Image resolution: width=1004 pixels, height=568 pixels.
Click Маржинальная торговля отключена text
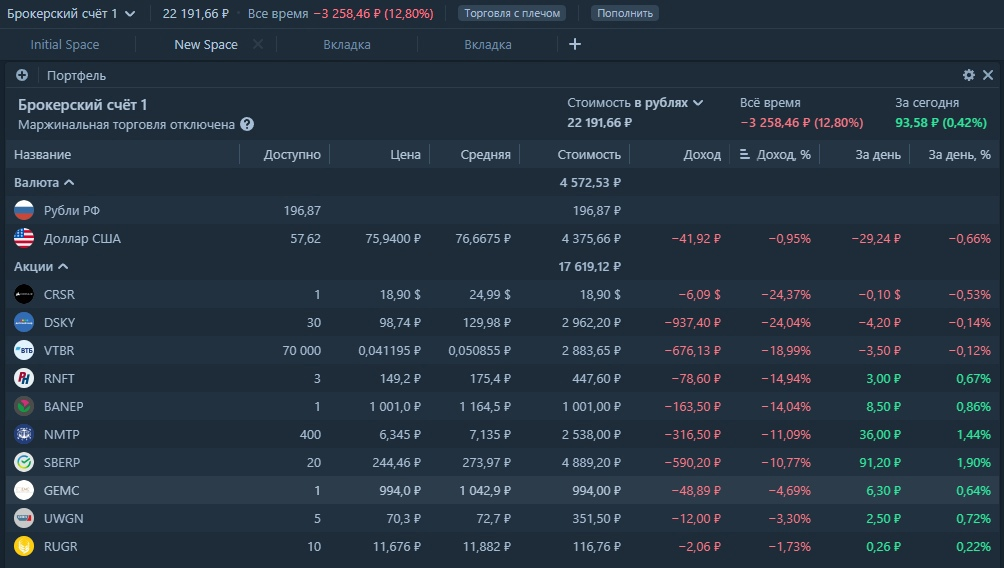126,124
